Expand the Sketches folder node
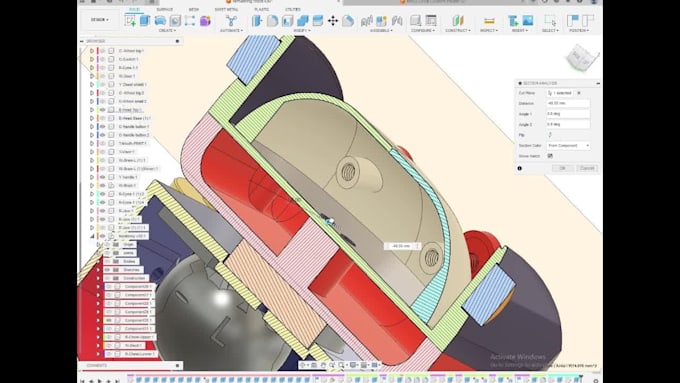 click(x=98, y=270)
